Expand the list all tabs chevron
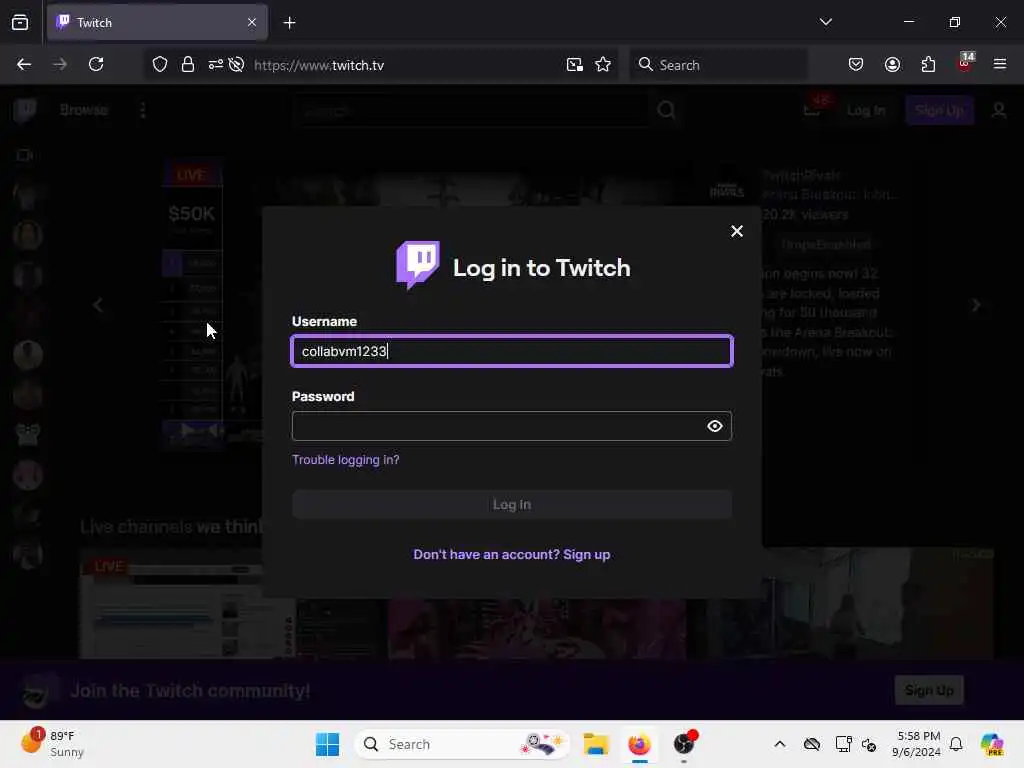This screenshot has width=1024, height=768. (825, 22)
